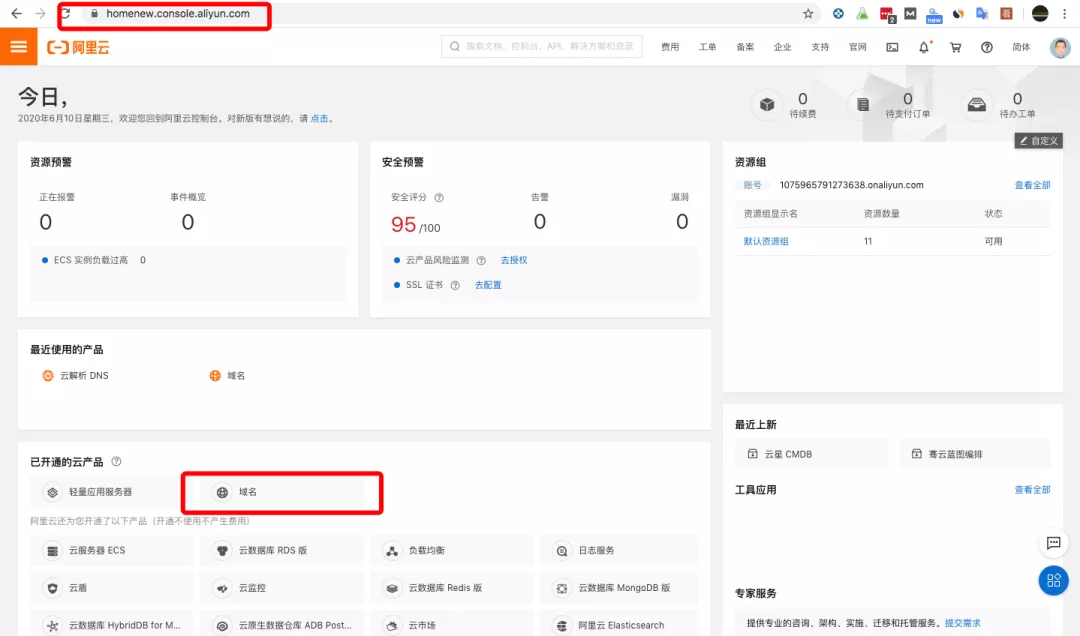Open the 费用 menu in header

669,47
